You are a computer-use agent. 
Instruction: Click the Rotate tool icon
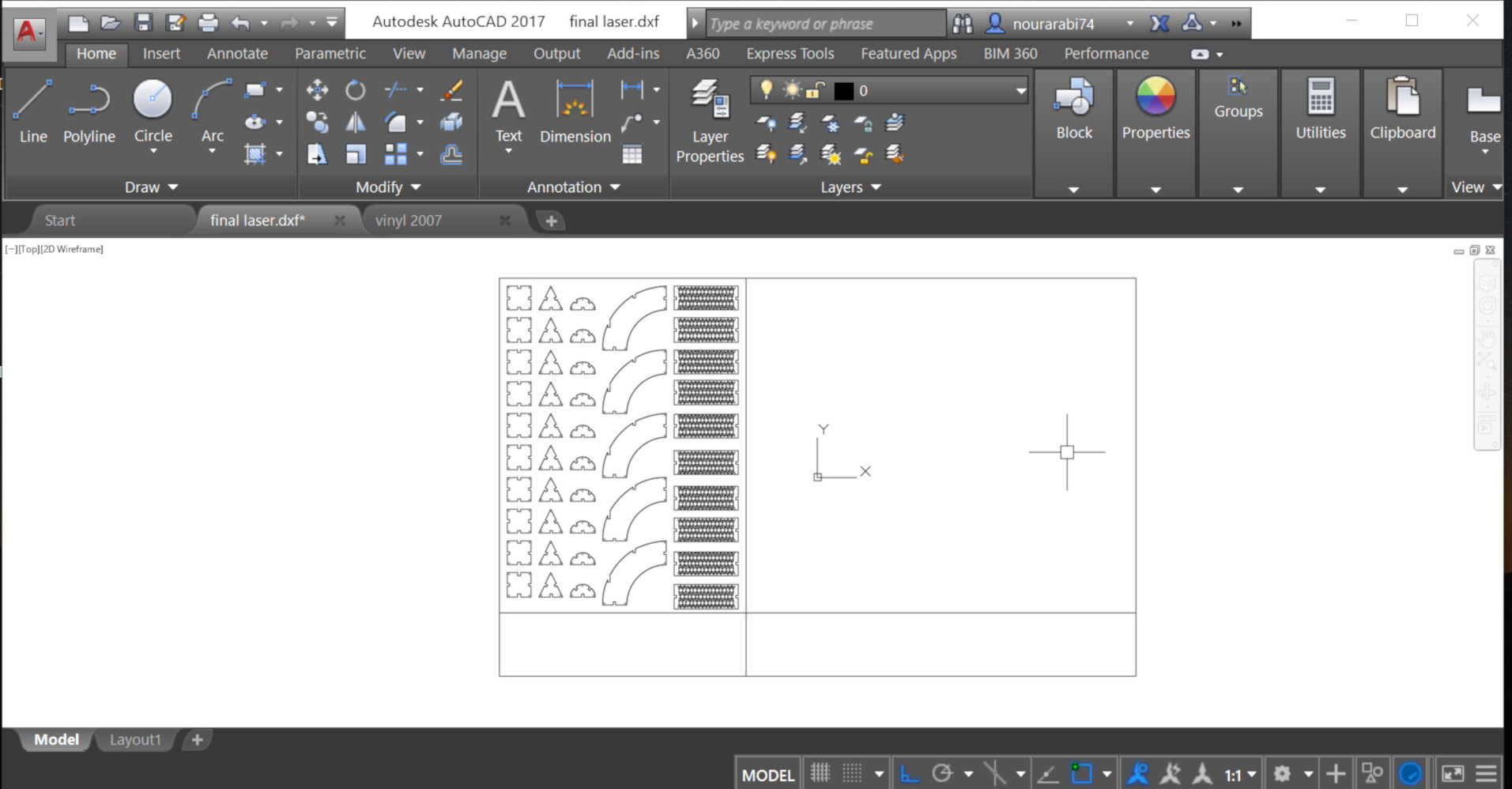click(x=356, y=90)
